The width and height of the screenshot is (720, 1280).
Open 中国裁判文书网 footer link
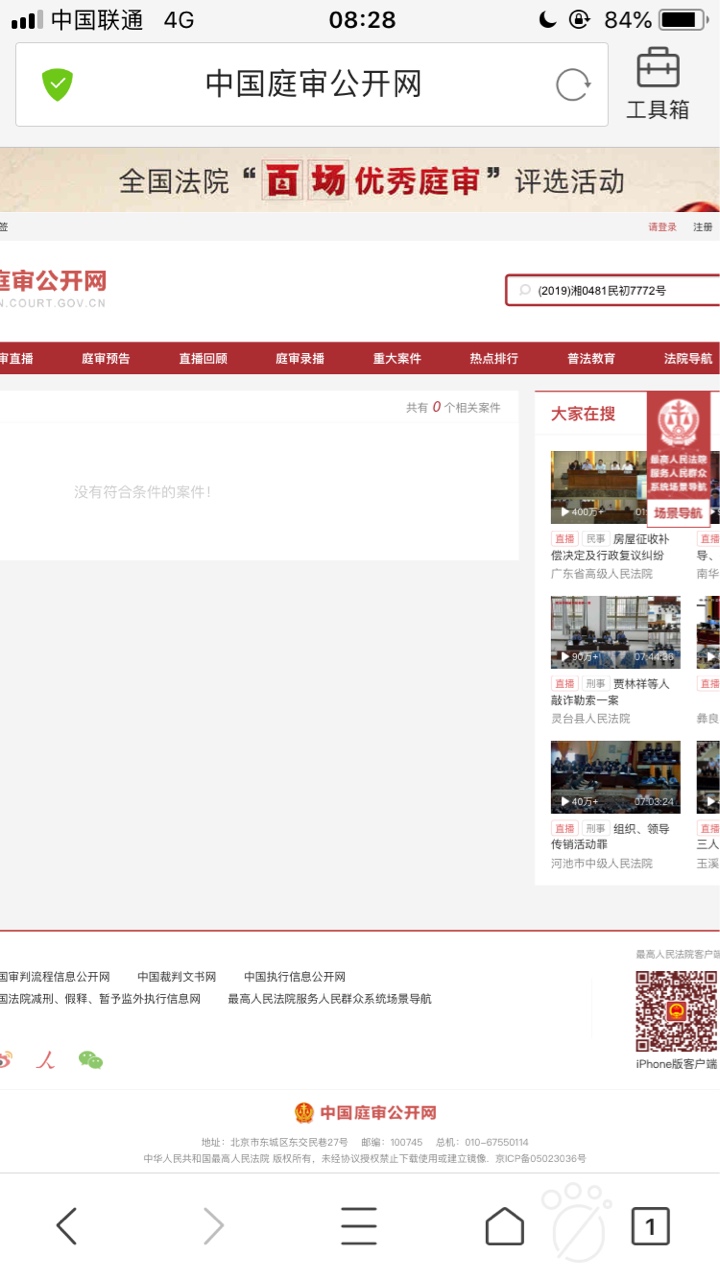tap(177, 977)
